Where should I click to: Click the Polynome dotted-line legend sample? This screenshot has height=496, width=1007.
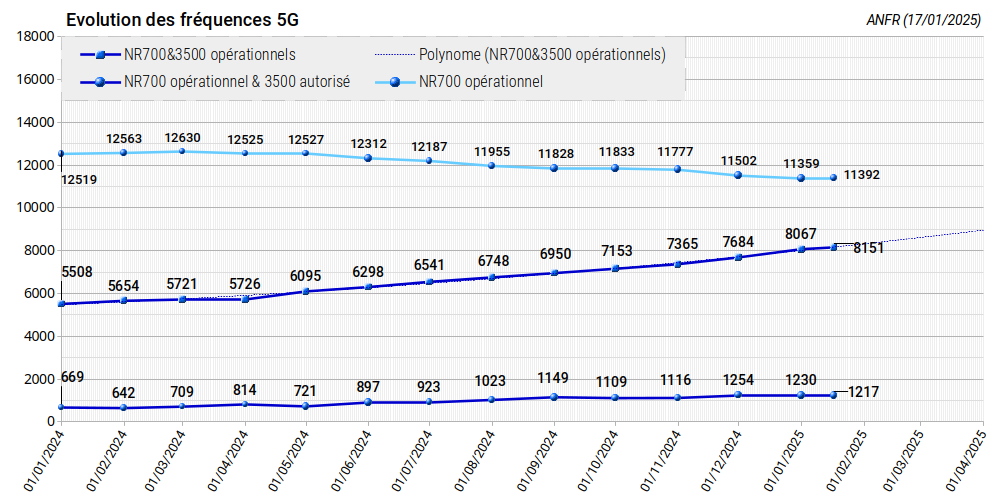pos(390,55)
